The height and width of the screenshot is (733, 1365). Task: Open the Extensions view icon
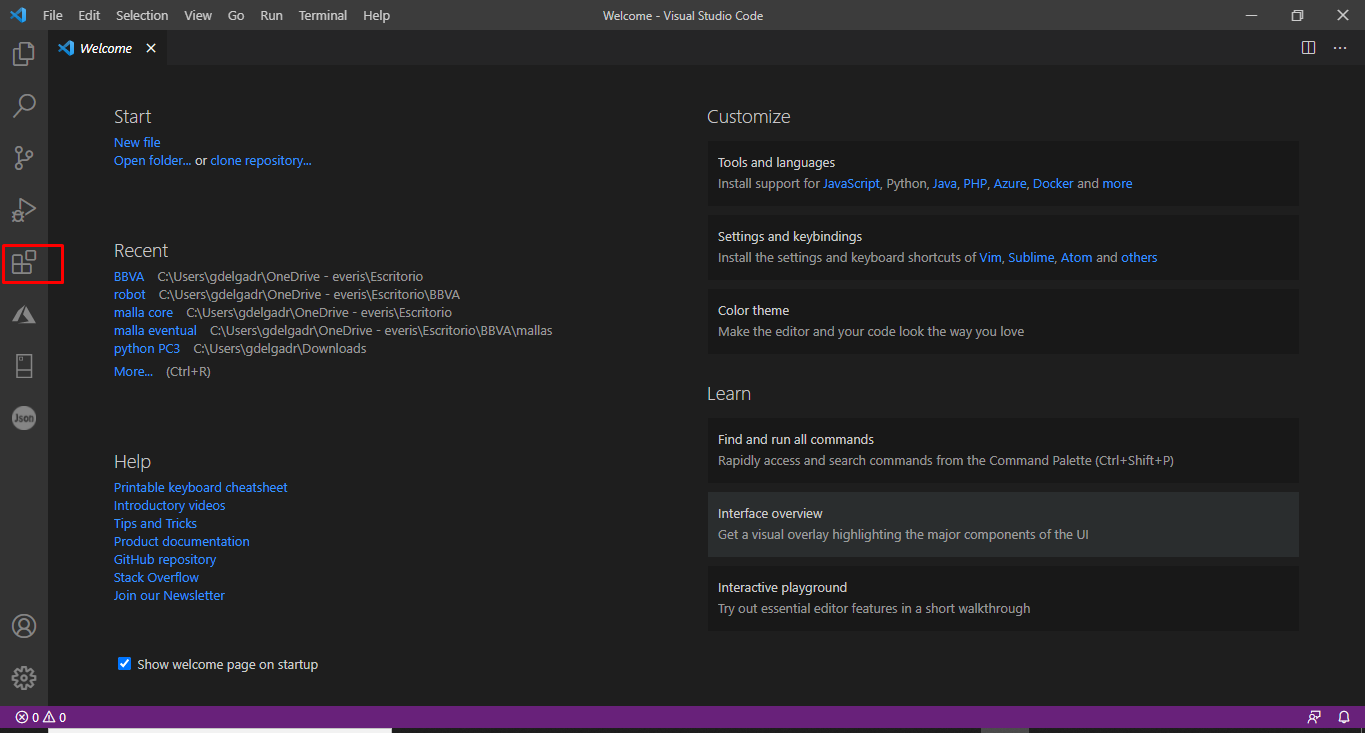(x=24, y=264)
